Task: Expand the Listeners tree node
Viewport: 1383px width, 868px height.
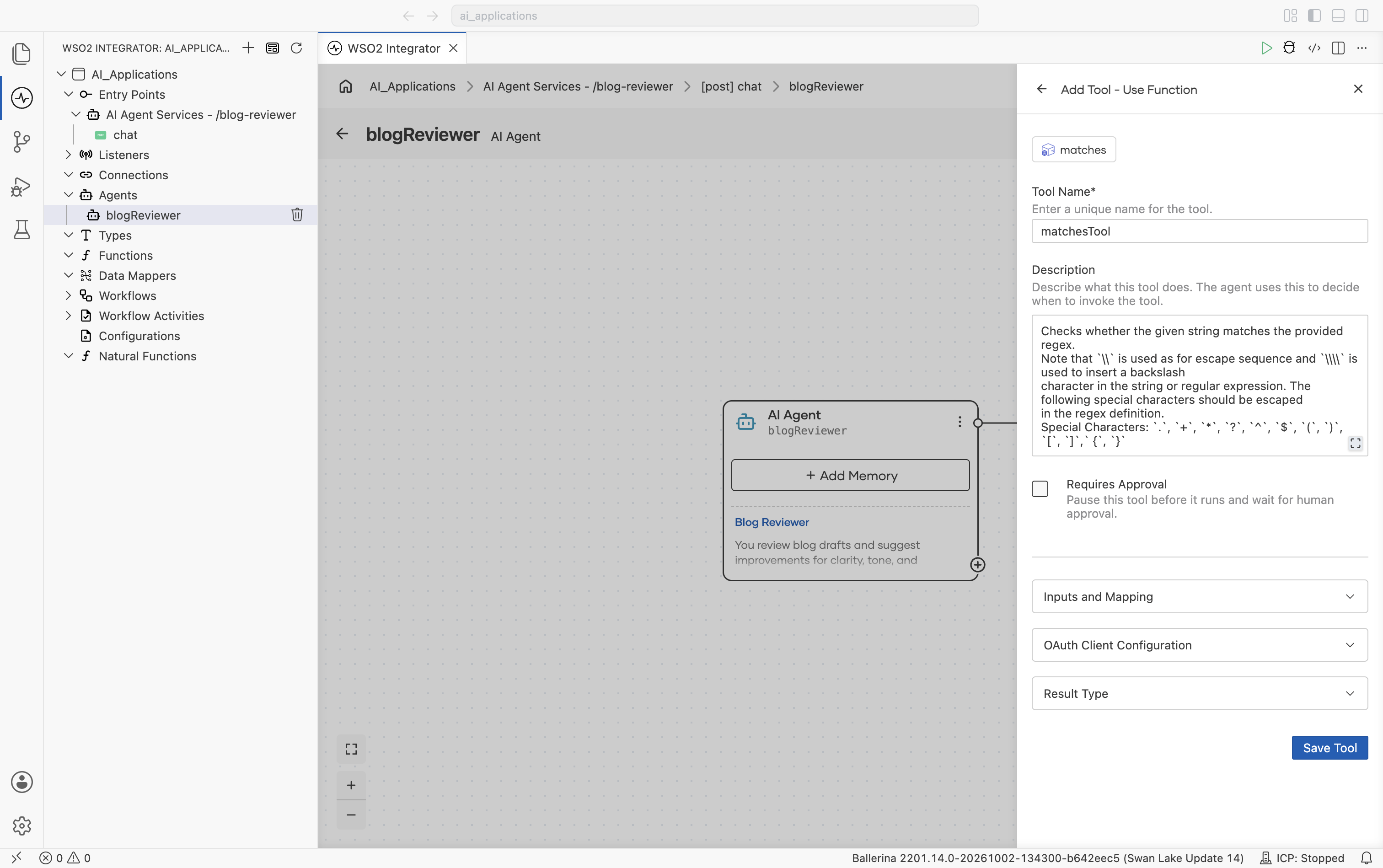Action: [x=68, y=155]
